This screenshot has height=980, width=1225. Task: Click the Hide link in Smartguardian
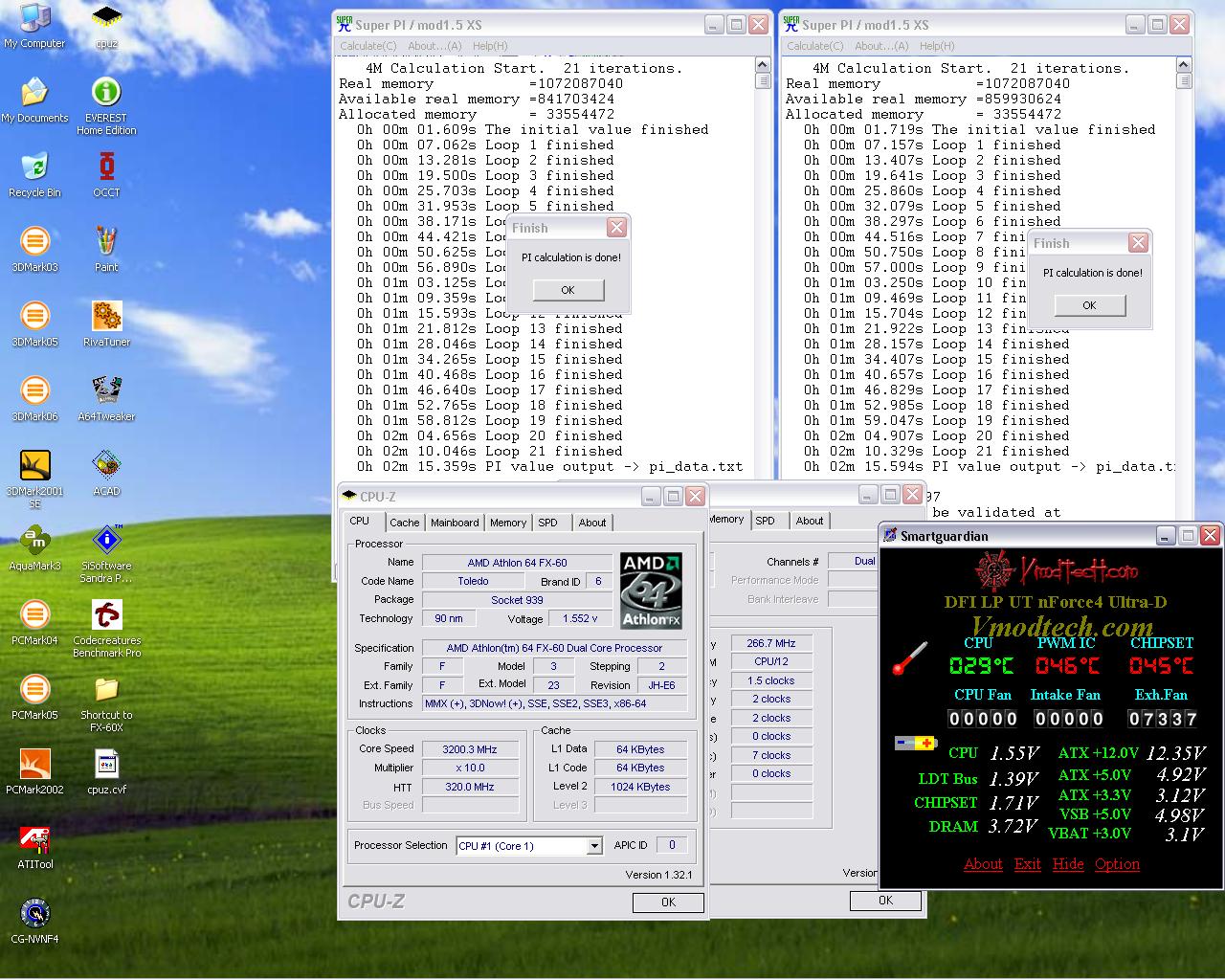click(x=1068, y=864)
